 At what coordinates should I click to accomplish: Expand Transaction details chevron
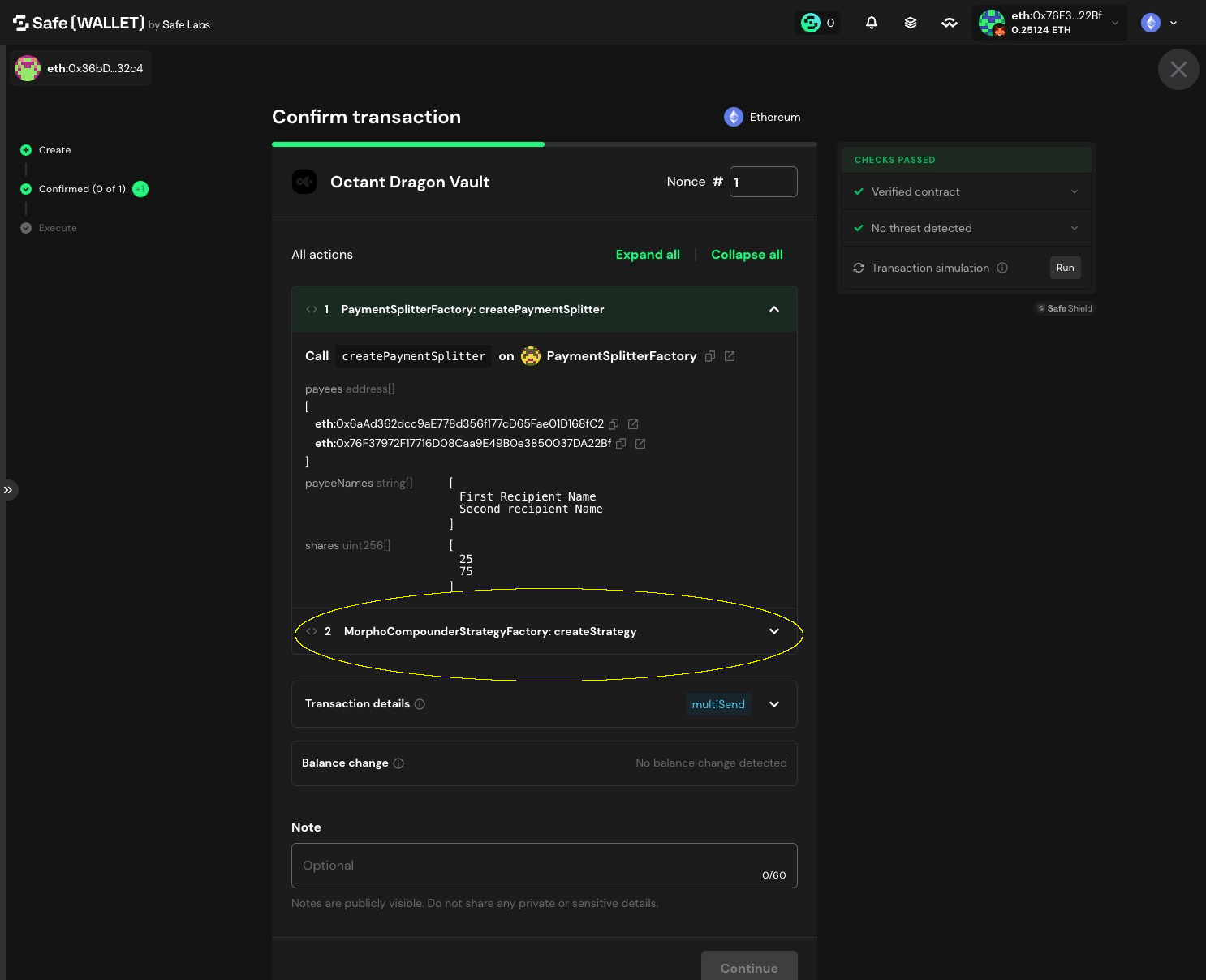774,704
